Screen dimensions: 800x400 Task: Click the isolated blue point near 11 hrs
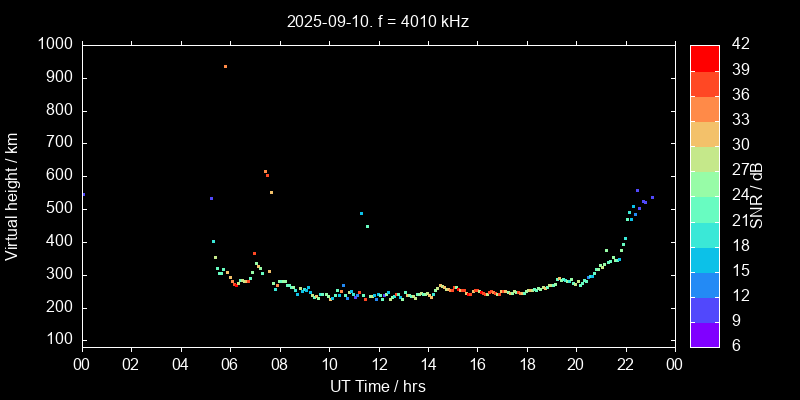tap(361, 213)
